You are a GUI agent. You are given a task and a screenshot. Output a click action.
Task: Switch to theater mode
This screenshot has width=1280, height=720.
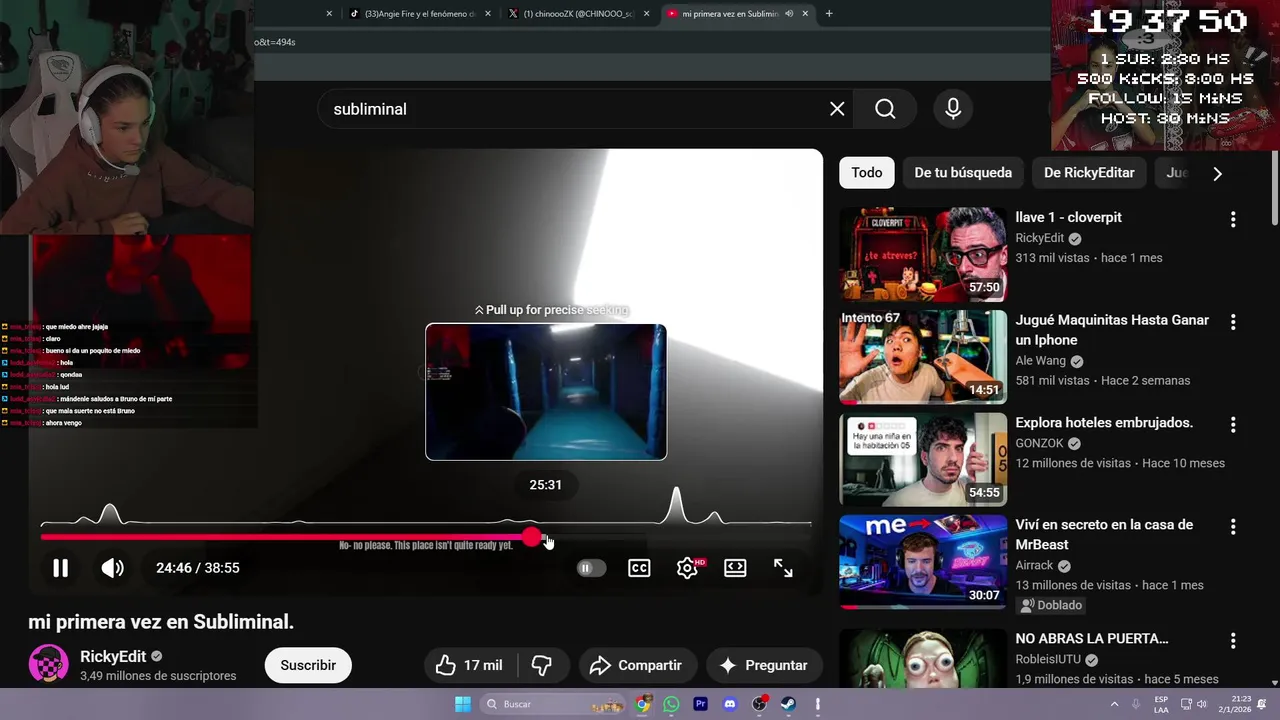pos(735,568)
